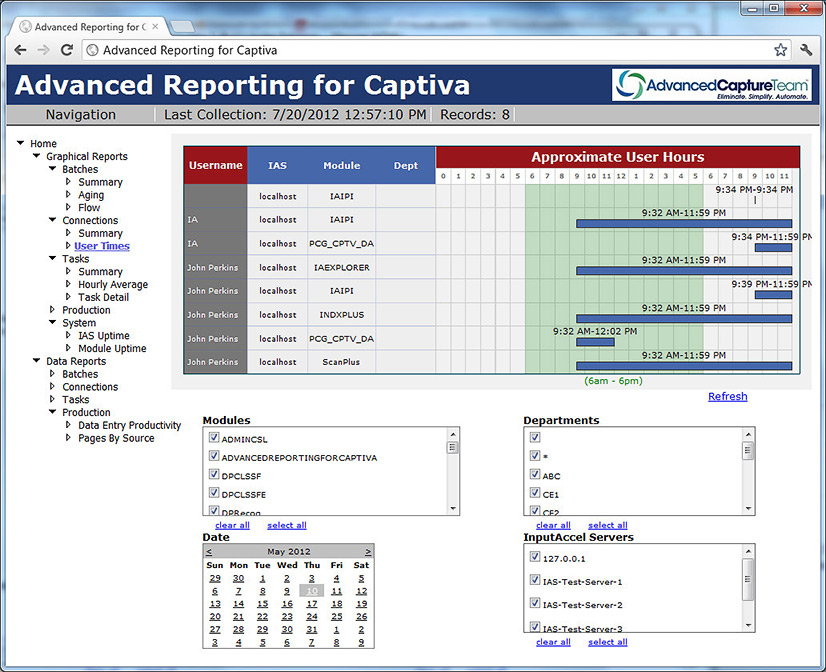Collapse the Graphical Reports tree node
Image resolution: width=826 pixels, height=672 pixels.
(36, 157)
